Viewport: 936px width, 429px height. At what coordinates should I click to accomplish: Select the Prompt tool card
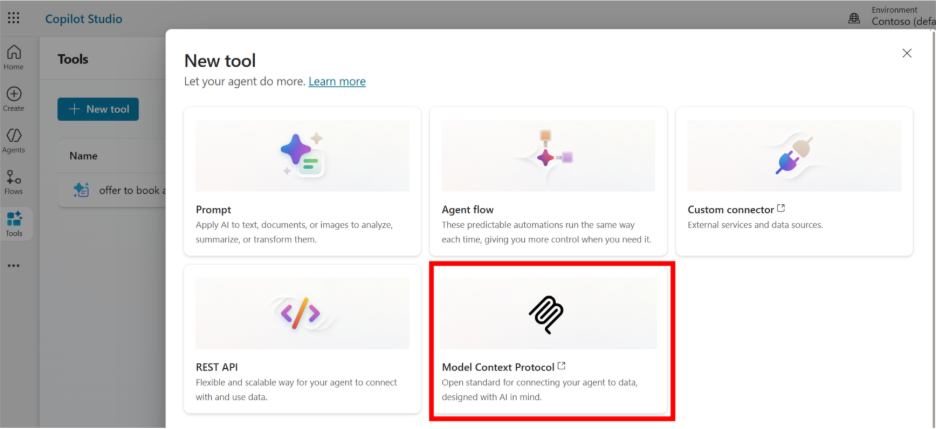[302, 180]
